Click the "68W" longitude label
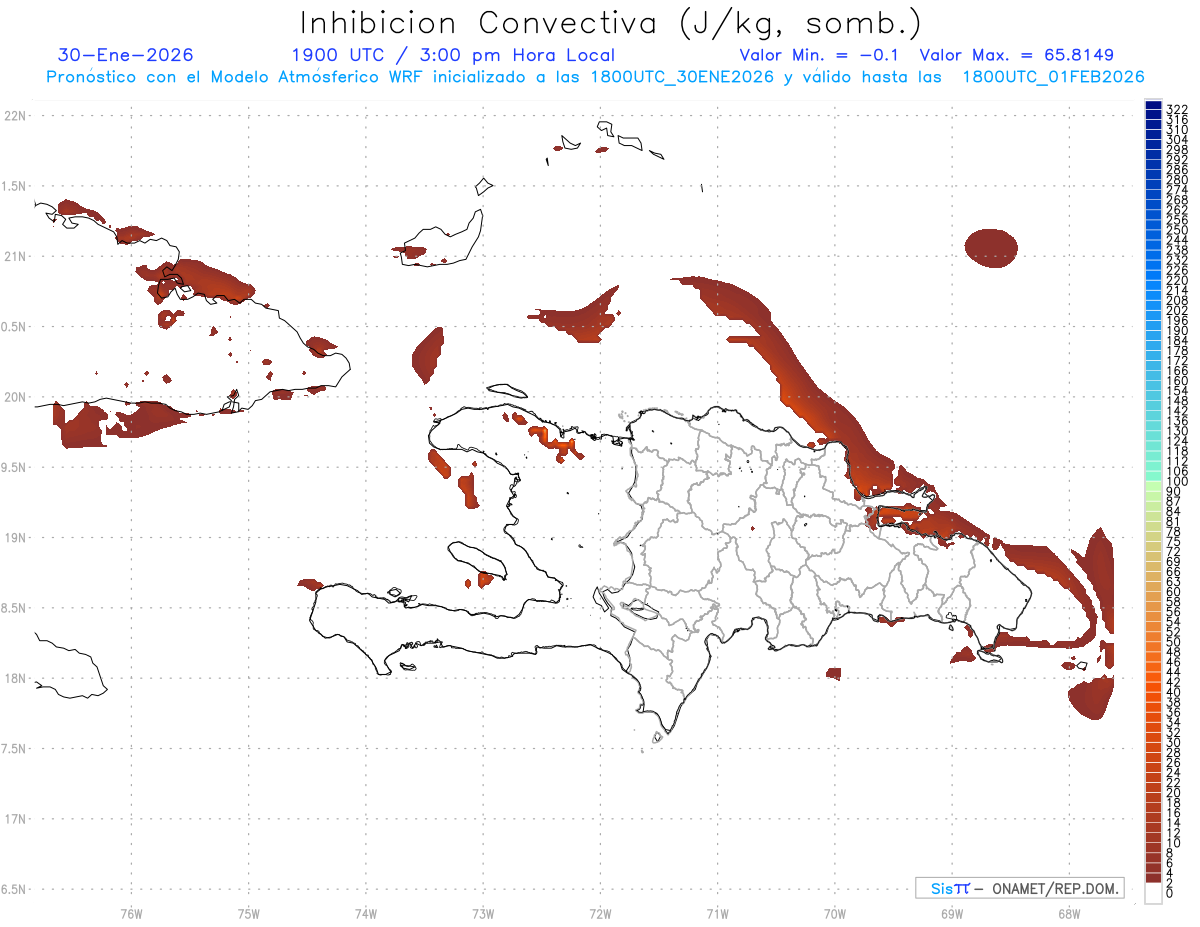This screenshot has height=927, width=1200. [1068, 912]
